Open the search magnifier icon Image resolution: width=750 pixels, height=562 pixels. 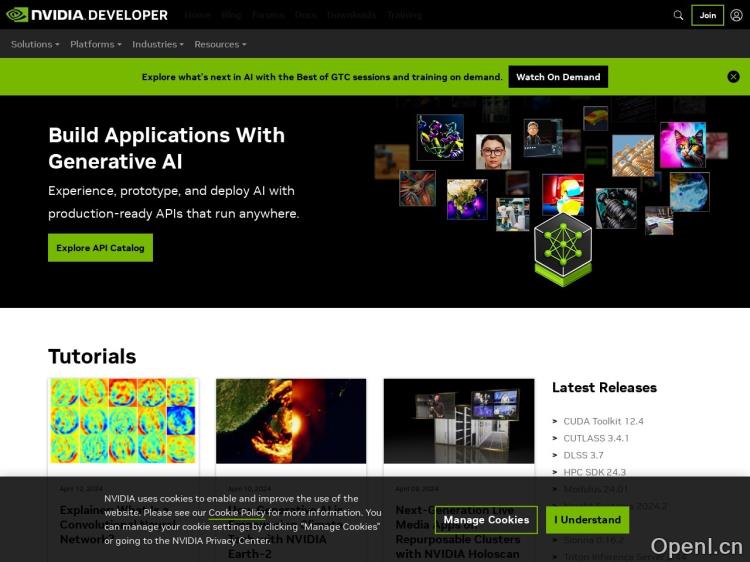click(x=679, y=15)
